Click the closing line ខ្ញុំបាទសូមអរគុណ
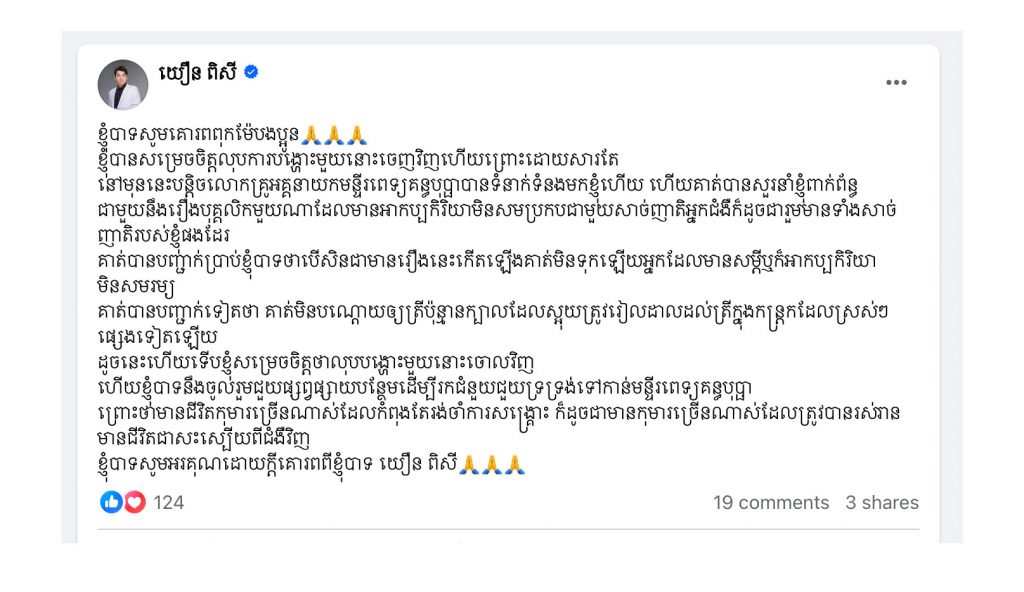The width and height of the screenshot is (1024, 592). click(x=277, y=465)
